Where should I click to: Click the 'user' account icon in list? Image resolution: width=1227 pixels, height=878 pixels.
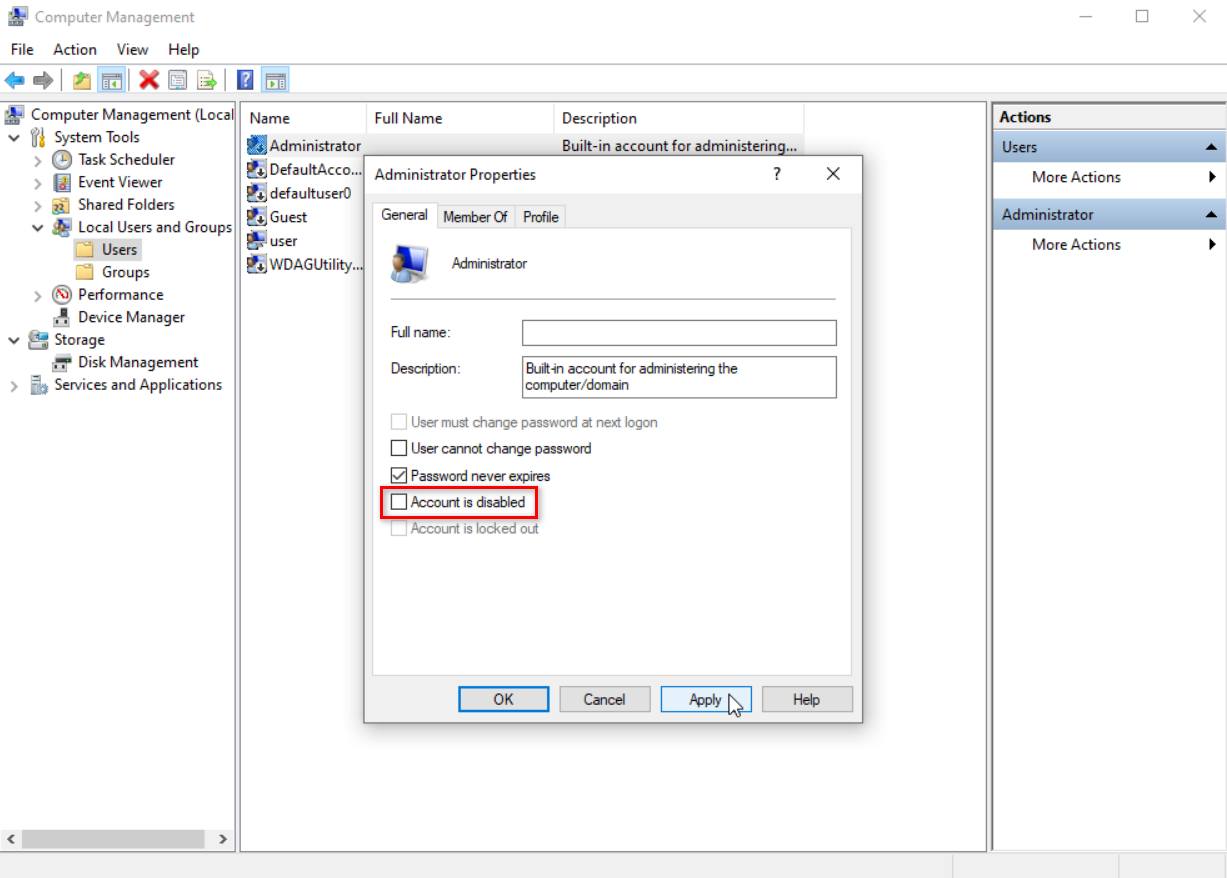pos(257,241)
